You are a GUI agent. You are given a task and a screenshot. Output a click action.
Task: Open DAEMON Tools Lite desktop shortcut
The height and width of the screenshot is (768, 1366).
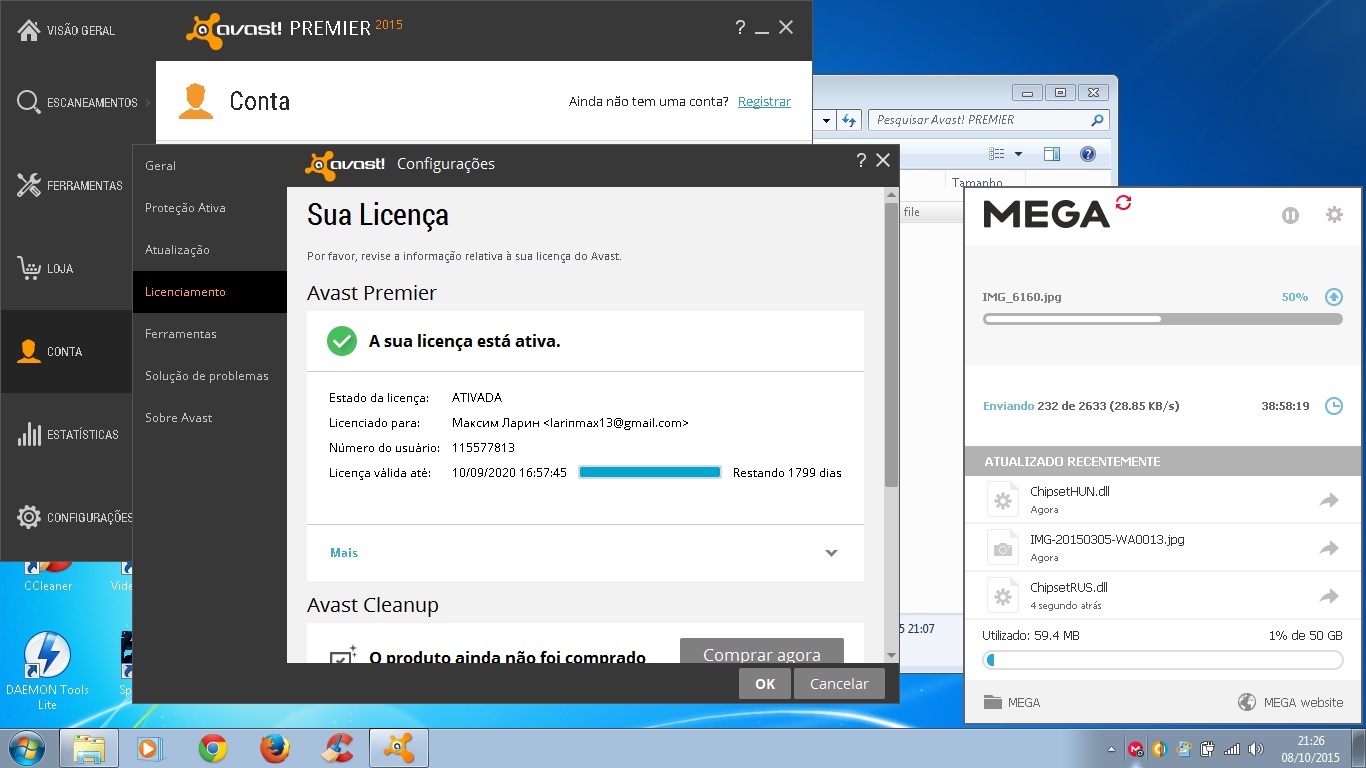[47, 672]
